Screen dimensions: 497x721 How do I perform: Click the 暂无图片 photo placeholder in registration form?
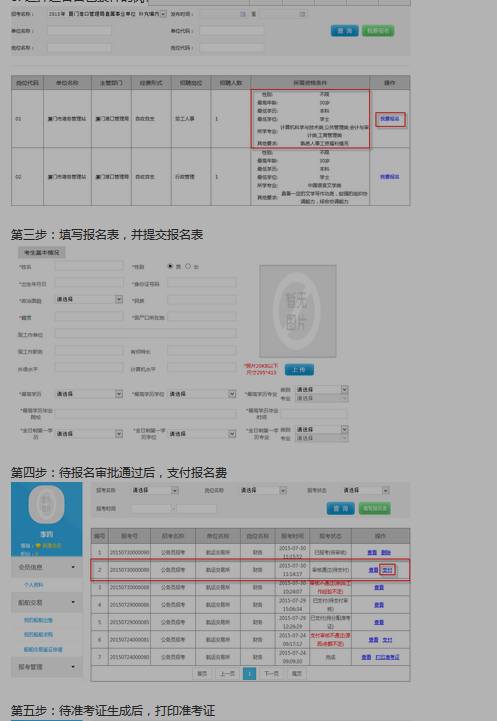pos(298,311)
